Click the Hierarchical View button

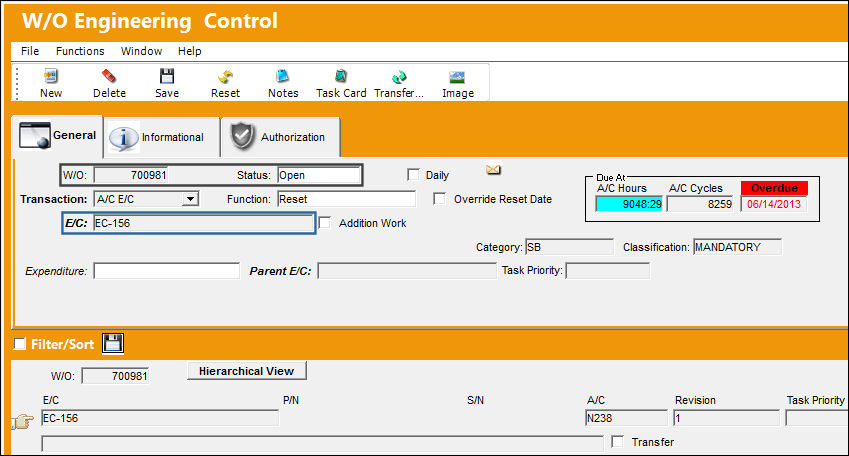pyautogui.click(x=246, y=371)
